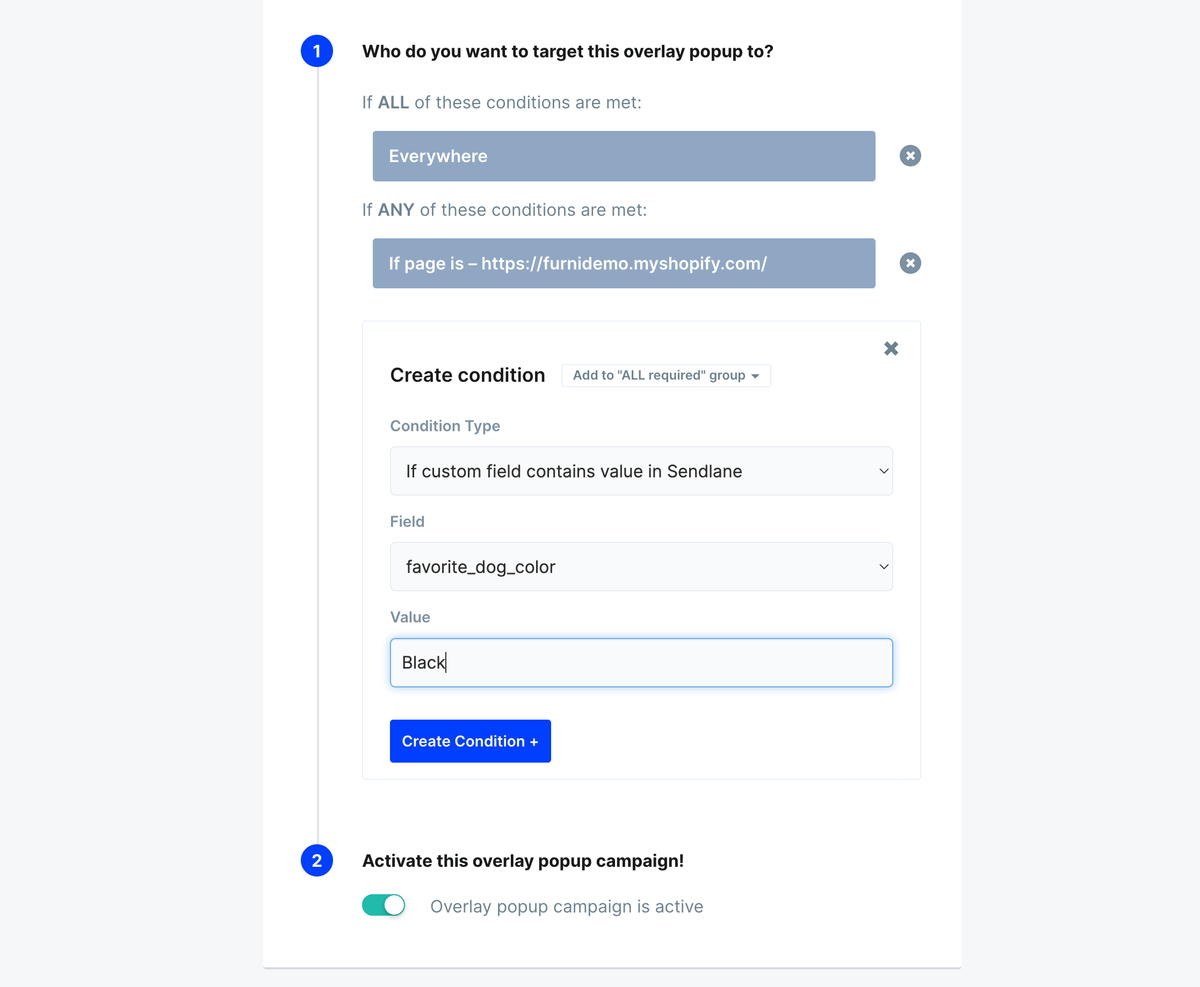Click the step 1 number badge
1200x987 pixels.
click(x=317, y=51)
